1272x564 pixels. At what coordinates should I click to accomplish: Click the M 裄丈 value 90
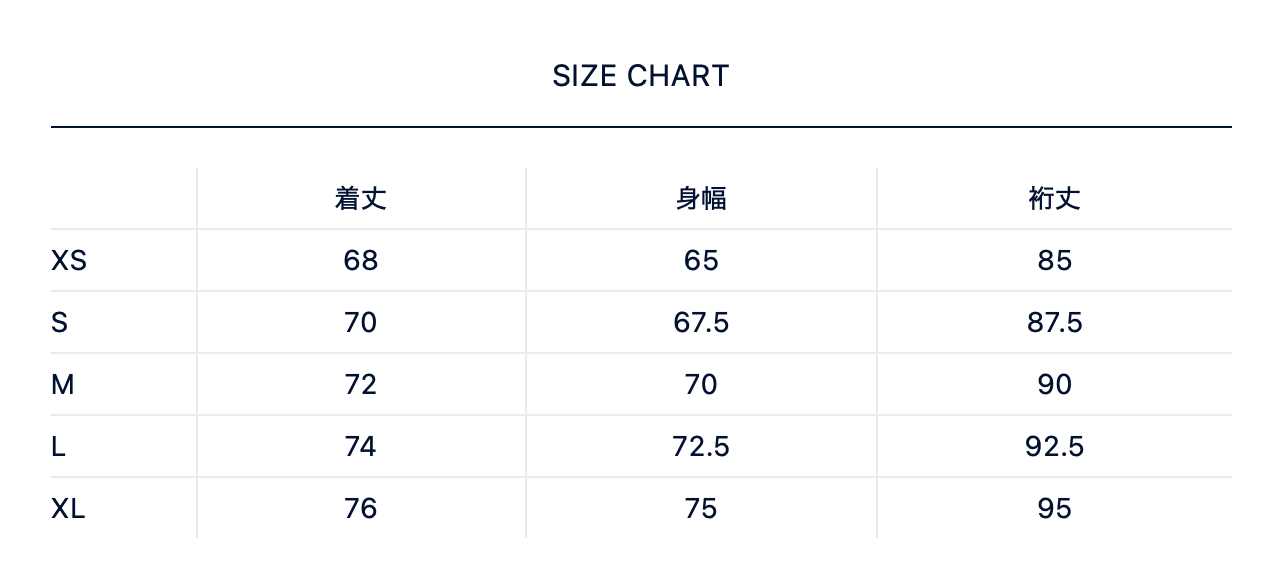(x=1054, y=385)
